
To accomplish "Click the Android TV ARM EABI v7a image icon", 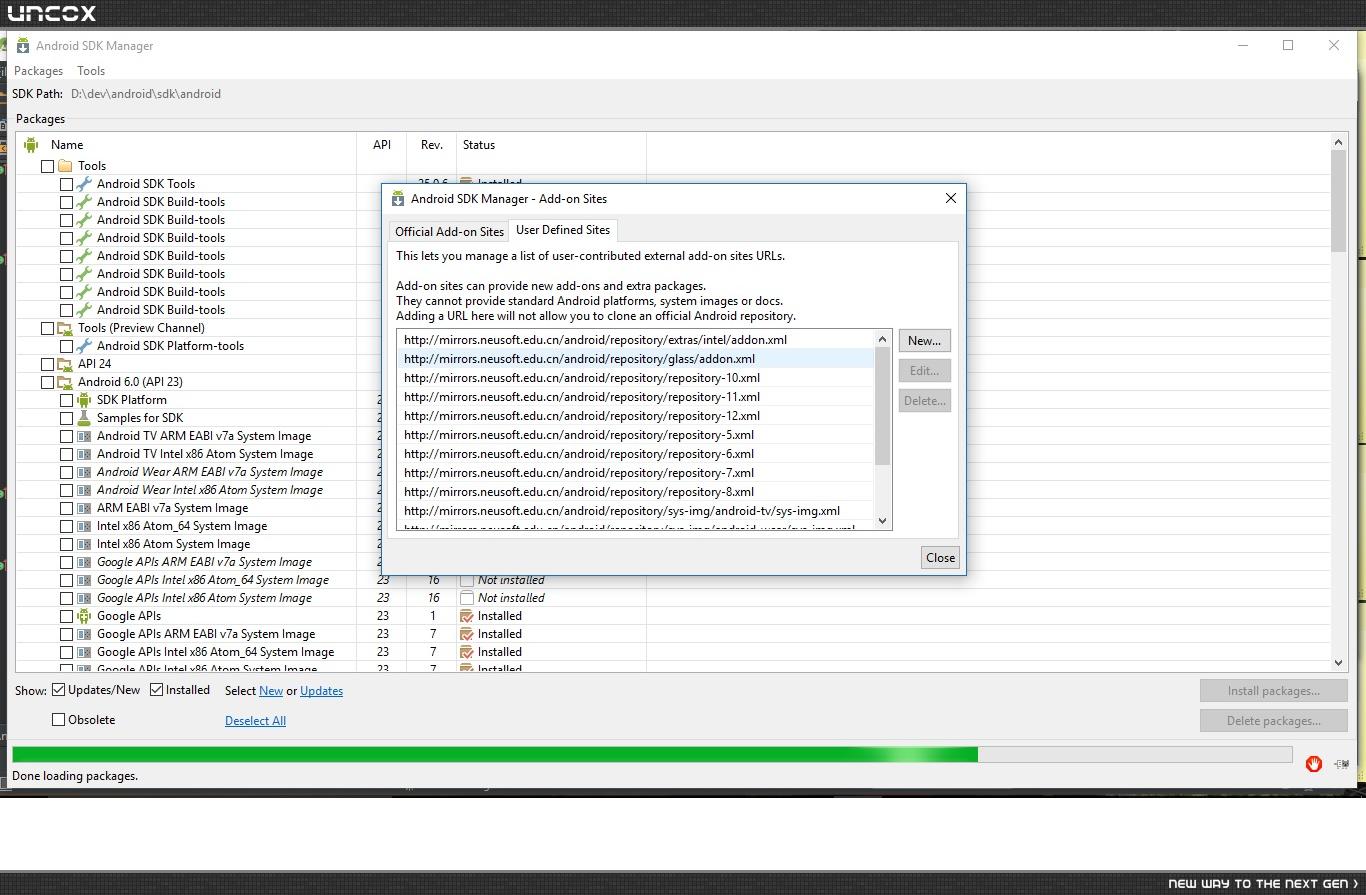I will tap(84, 436).
